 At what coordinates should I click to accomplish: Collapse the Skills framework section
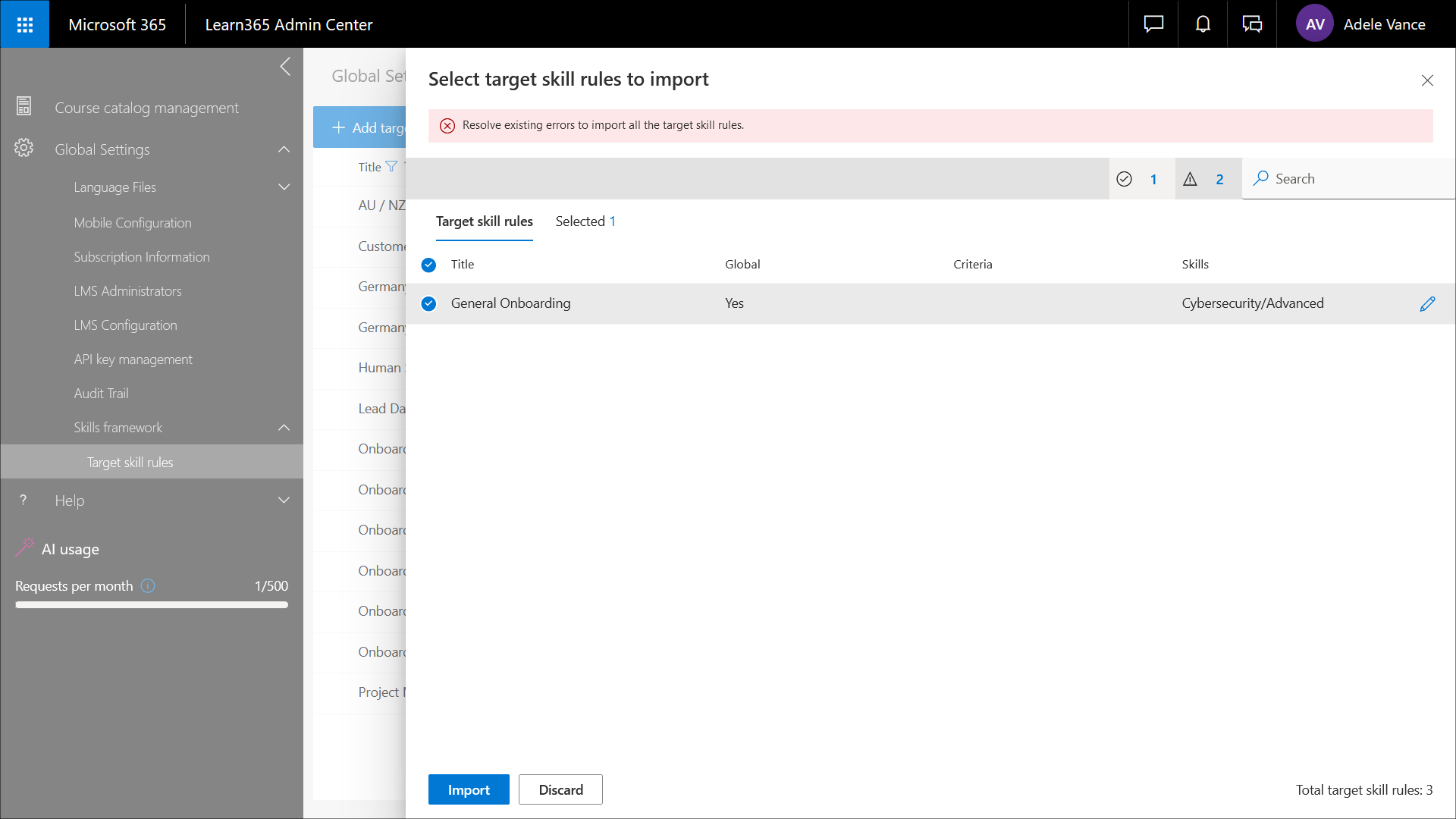pos(284,428)
